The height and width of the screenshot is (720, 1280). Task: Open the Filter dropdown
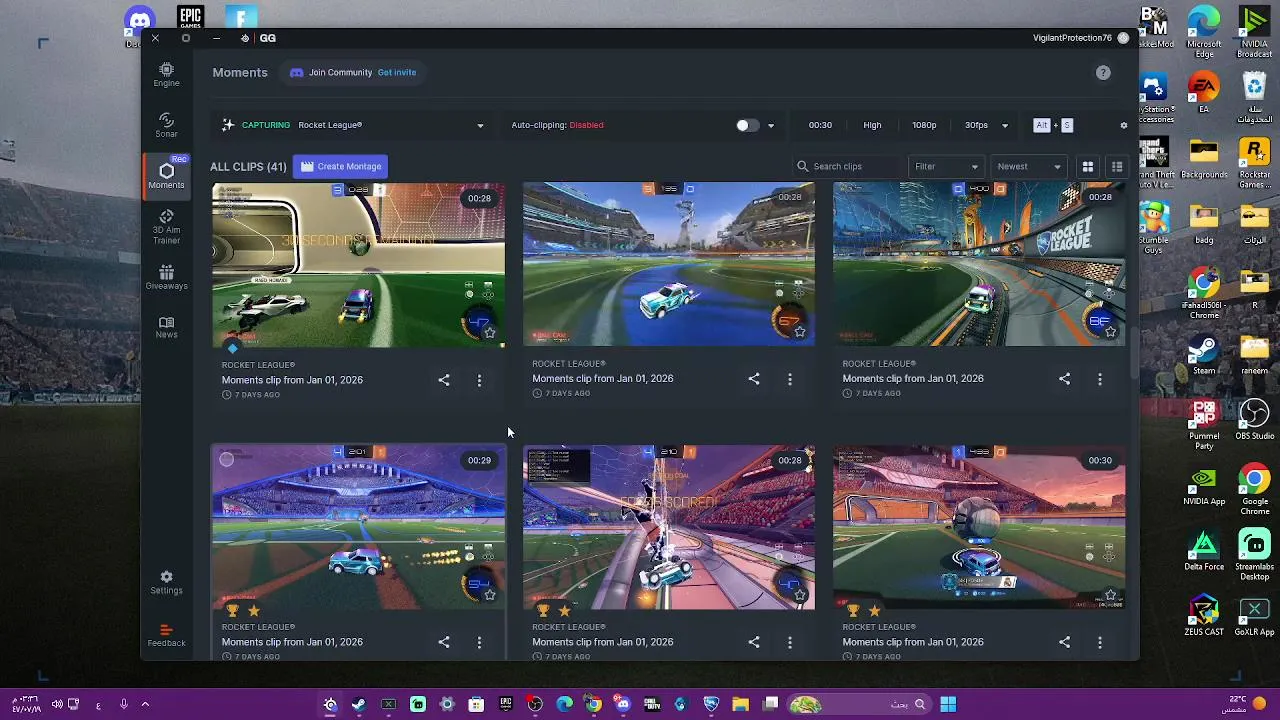(x=945, y=166)
